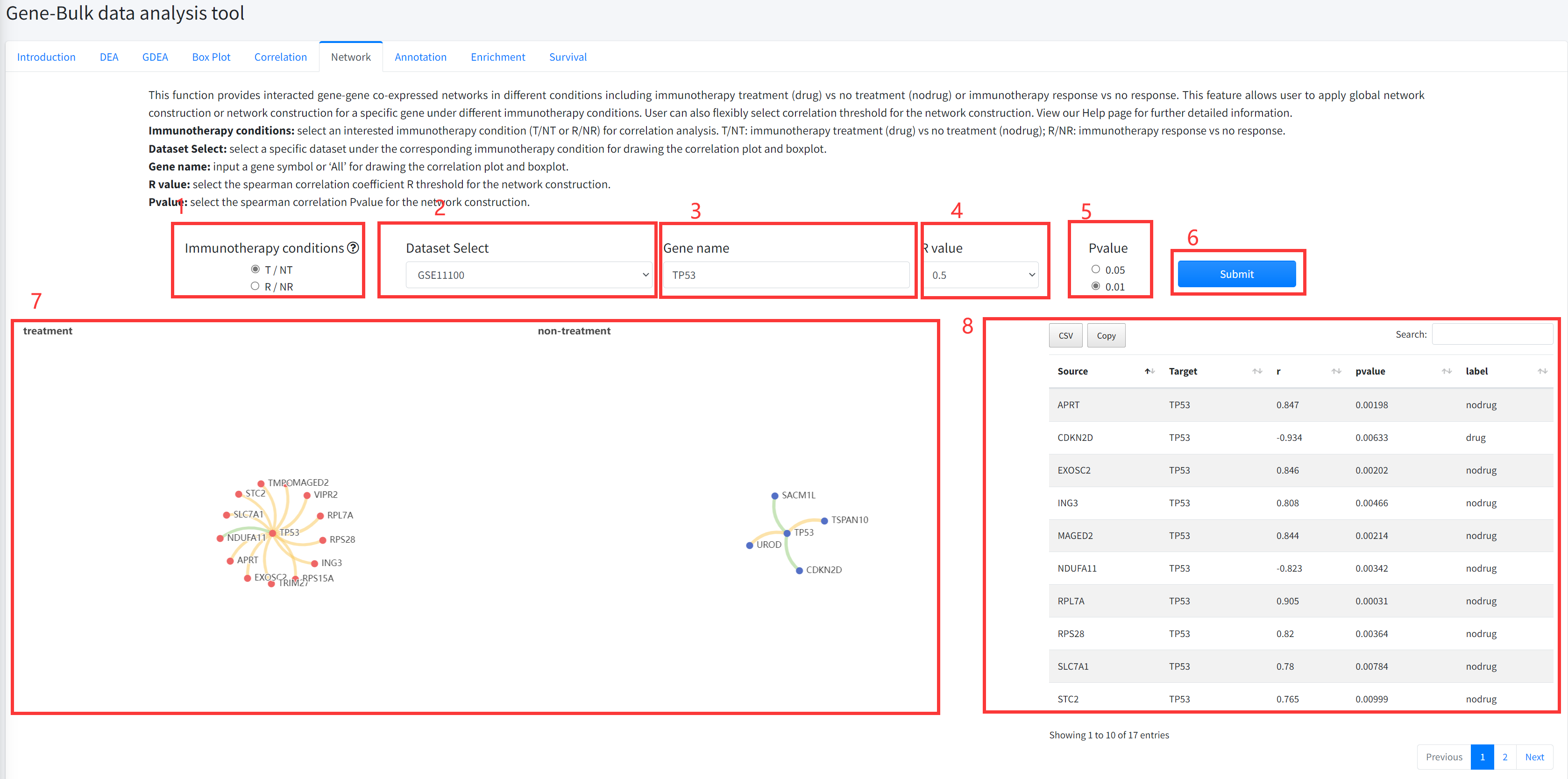Viewport: 1568px width, 779px height.
Task: Choose the 0.05 Pvalue radio button
Action: [1095, 269]
